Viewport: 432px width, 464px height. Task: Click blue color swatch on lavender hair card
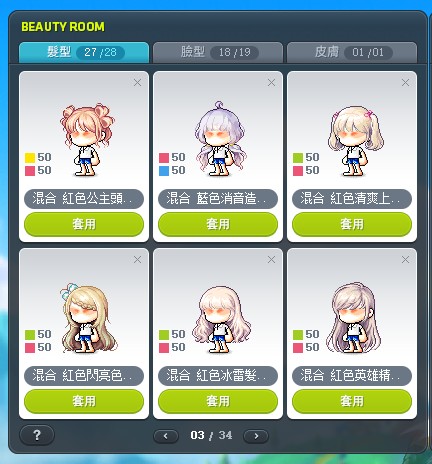pos(164,171)
